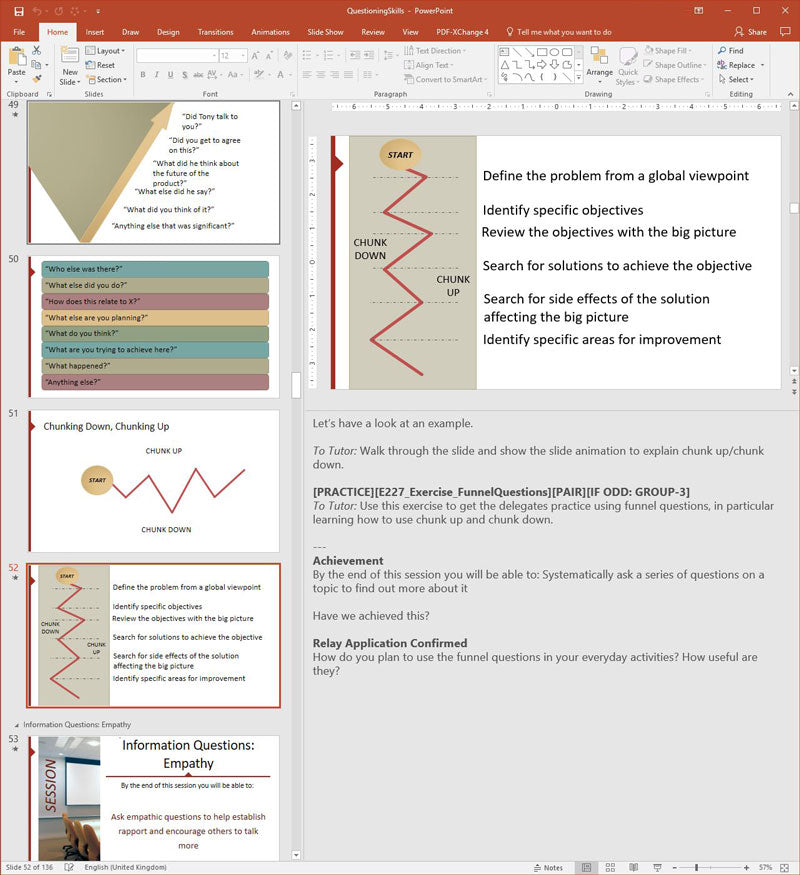Click the Fit slide to window icon
This screenshot has height=875, width=800.
[784, 867]
